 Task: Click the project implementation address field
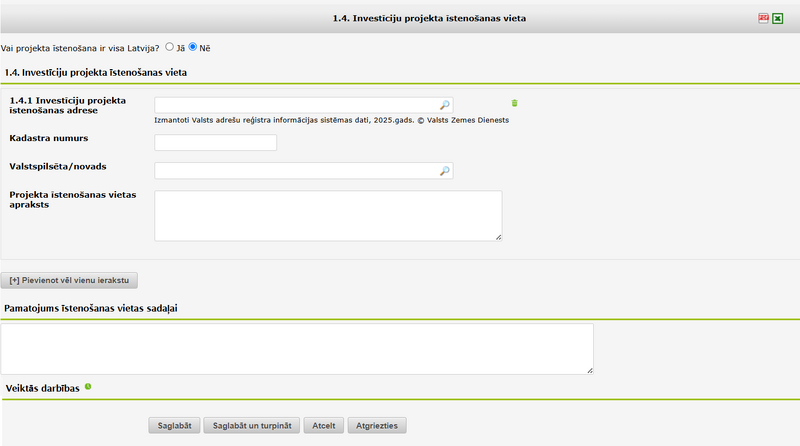pos(296,104)
